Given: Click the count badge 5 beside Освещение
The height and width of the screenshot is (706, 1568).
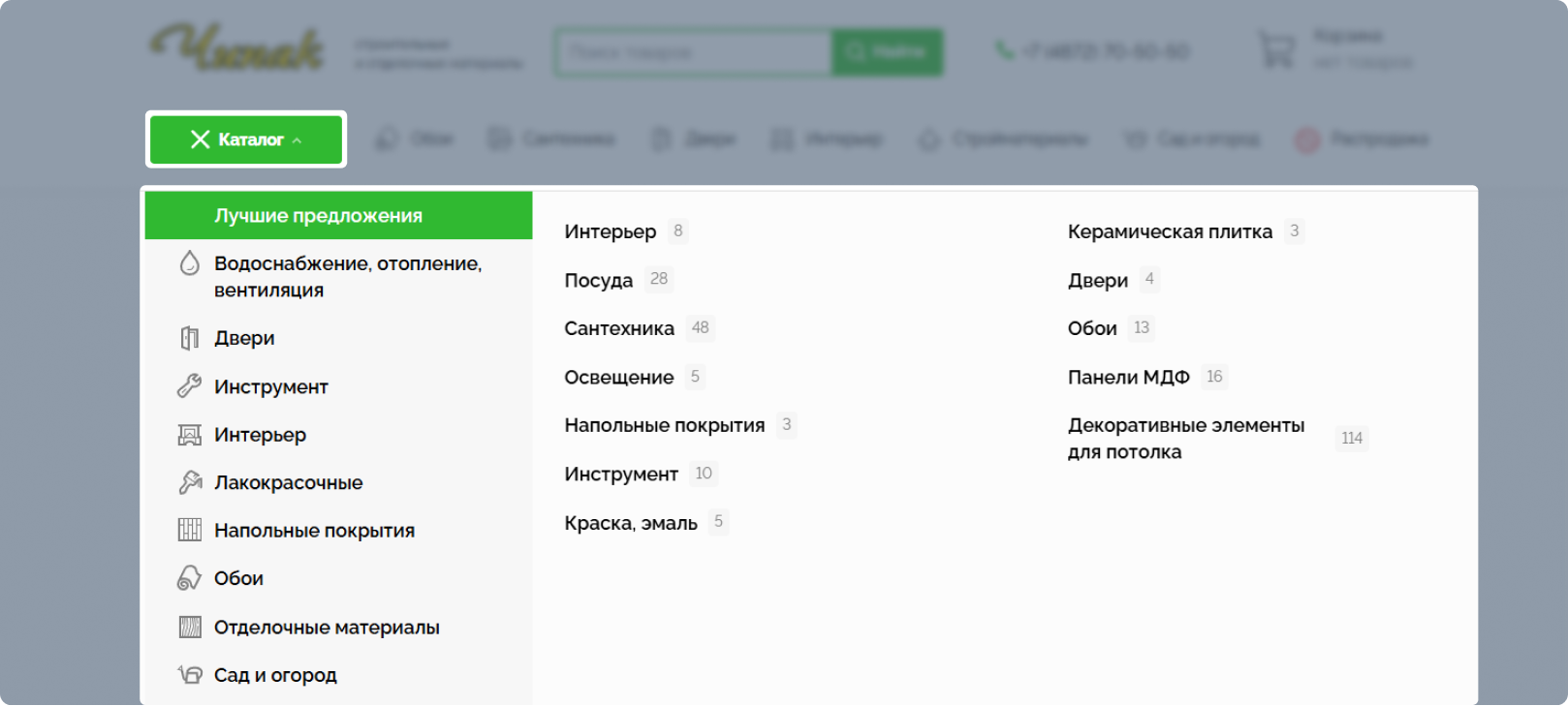Looking at the screenshot, I should (695, 376).
